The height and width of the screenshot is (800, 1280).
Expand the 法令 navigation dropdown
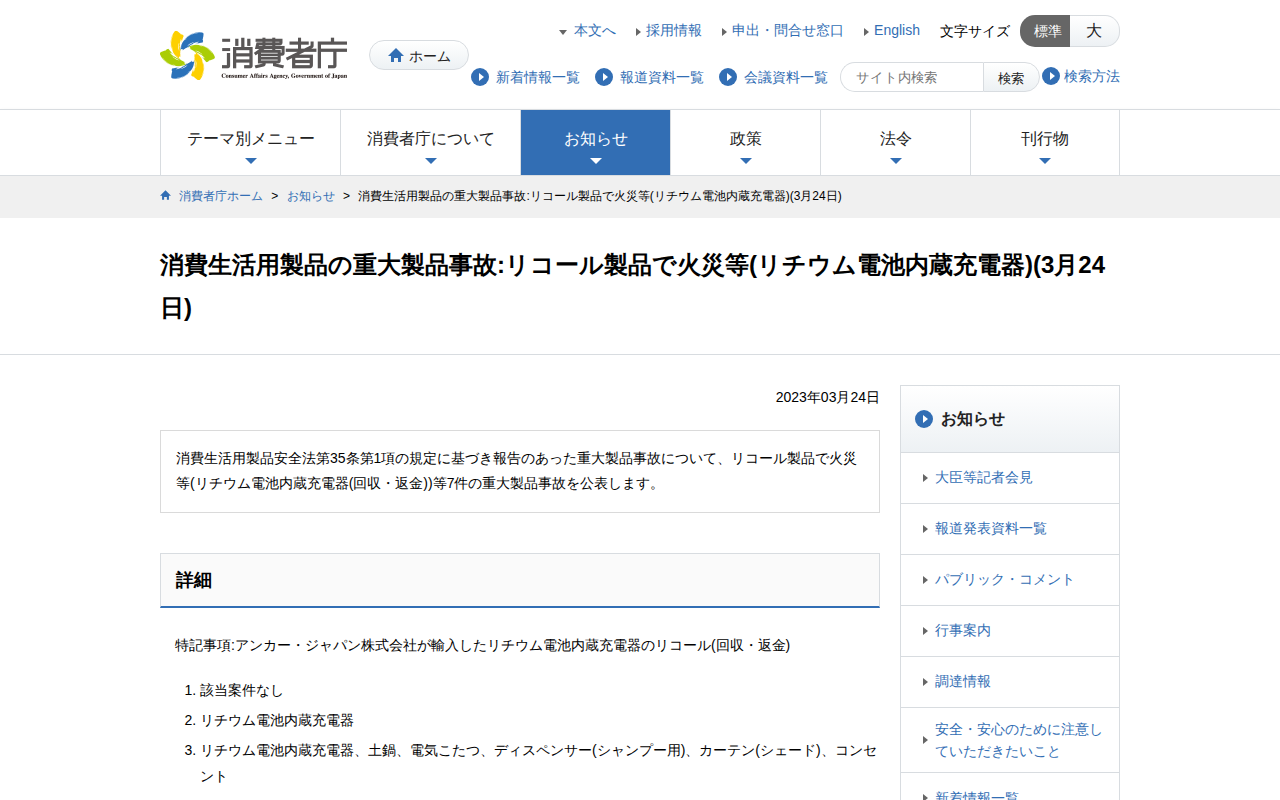[895, 140]
